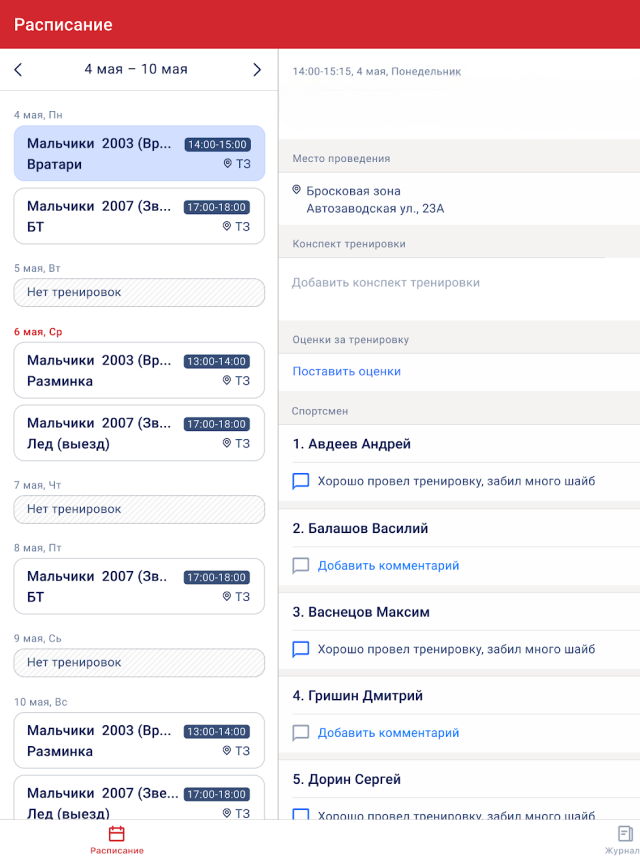Click comment bubble icon for Авдеев Андрей
This screenshot has width=640, height=860.
(301, 481)
